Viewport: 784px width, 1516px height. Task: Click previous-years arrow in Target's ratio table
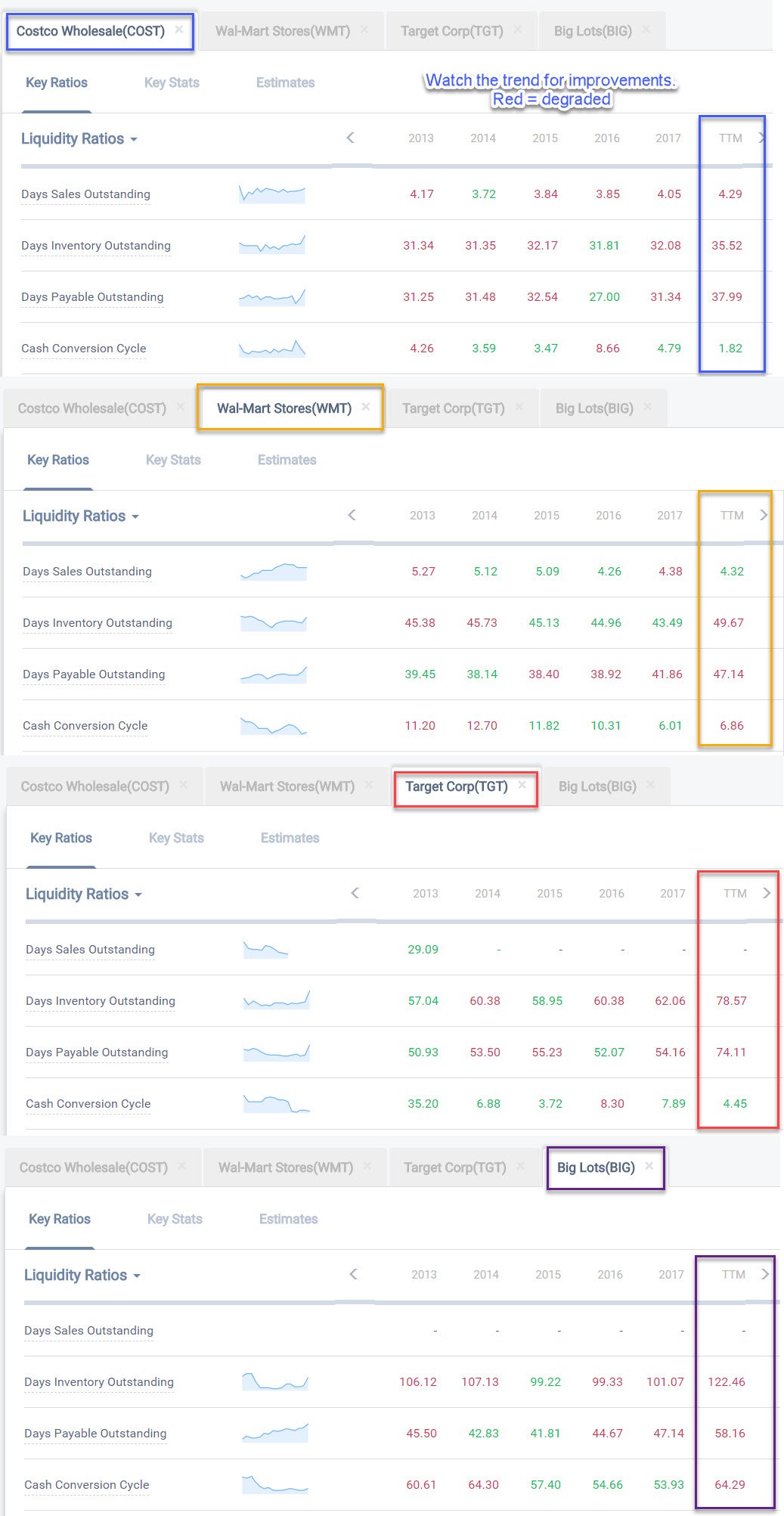pyautogui.click(x=355, y=893)
